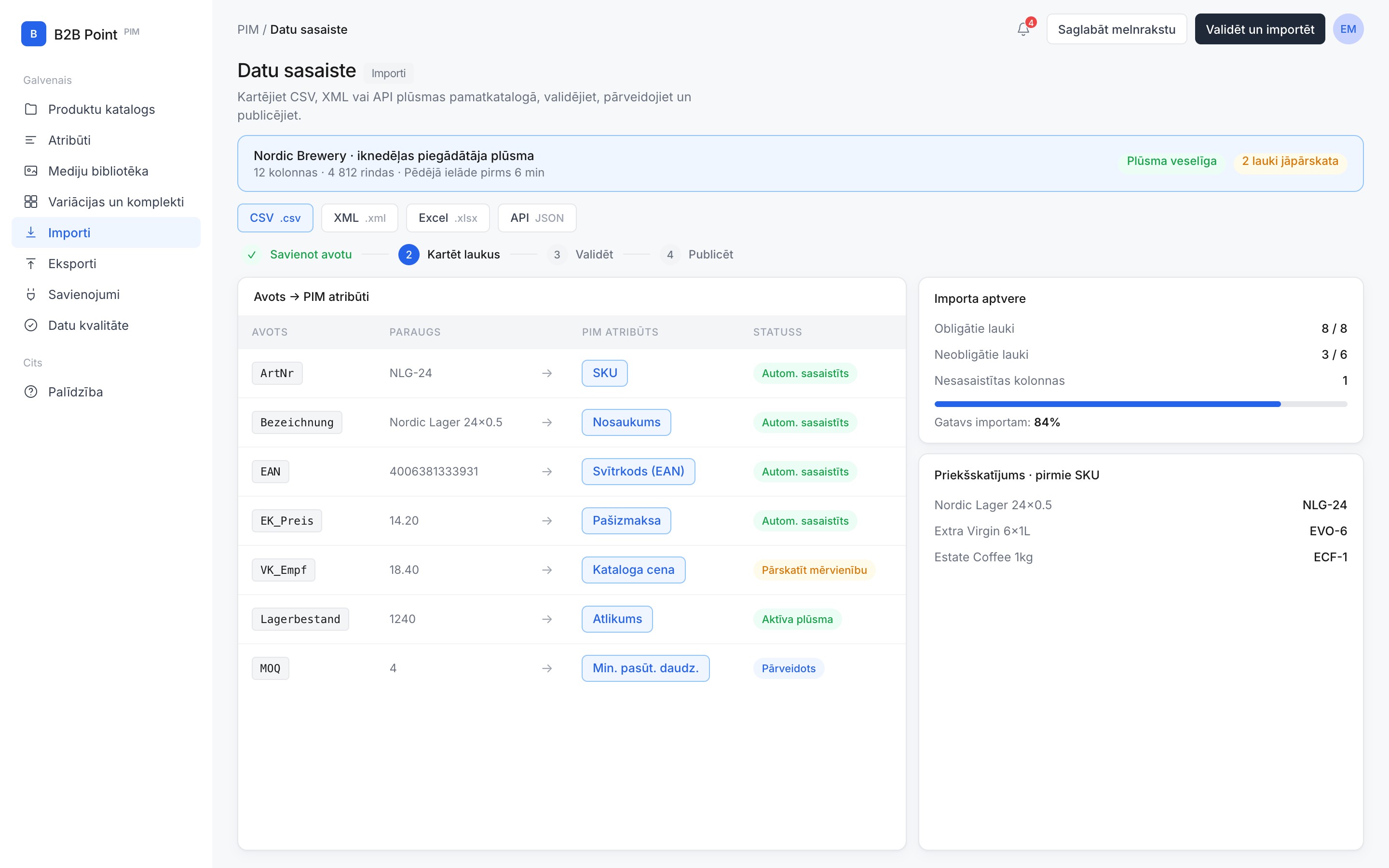
Task: Click Validēt un importēt button
Action: click(1260, 29)
